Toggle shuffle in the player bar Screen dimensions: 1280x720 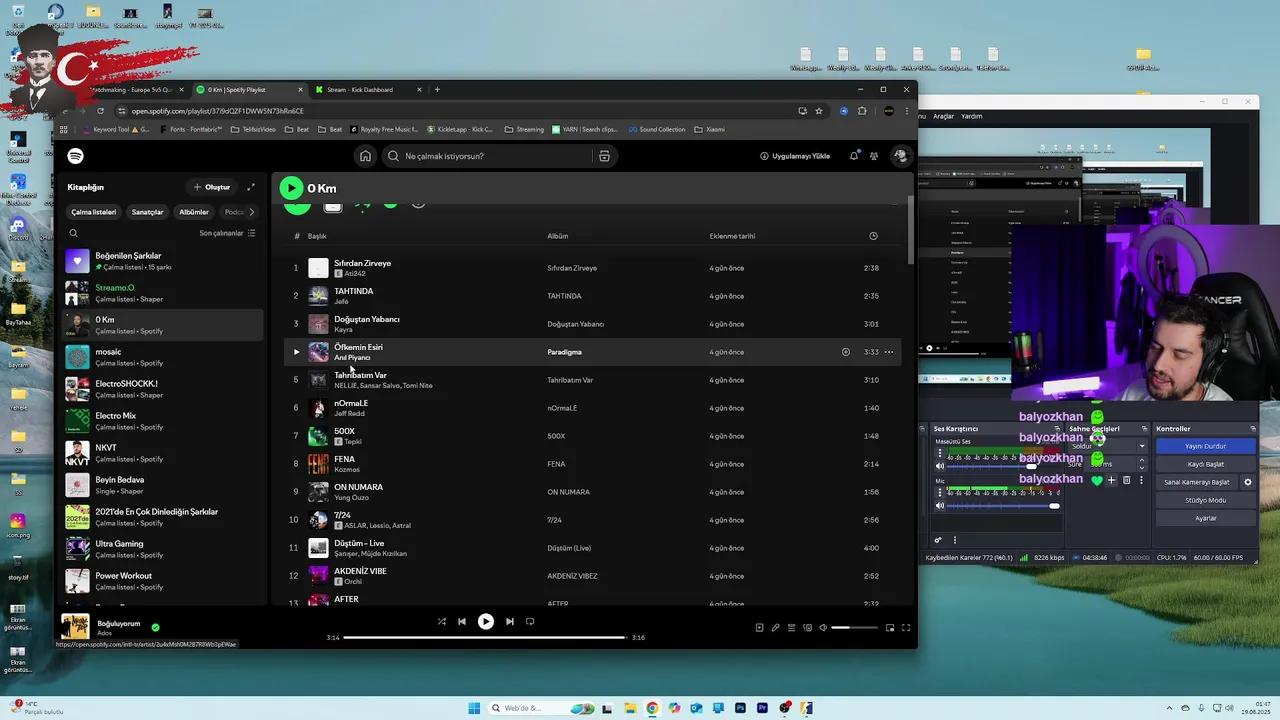[441, 621]
